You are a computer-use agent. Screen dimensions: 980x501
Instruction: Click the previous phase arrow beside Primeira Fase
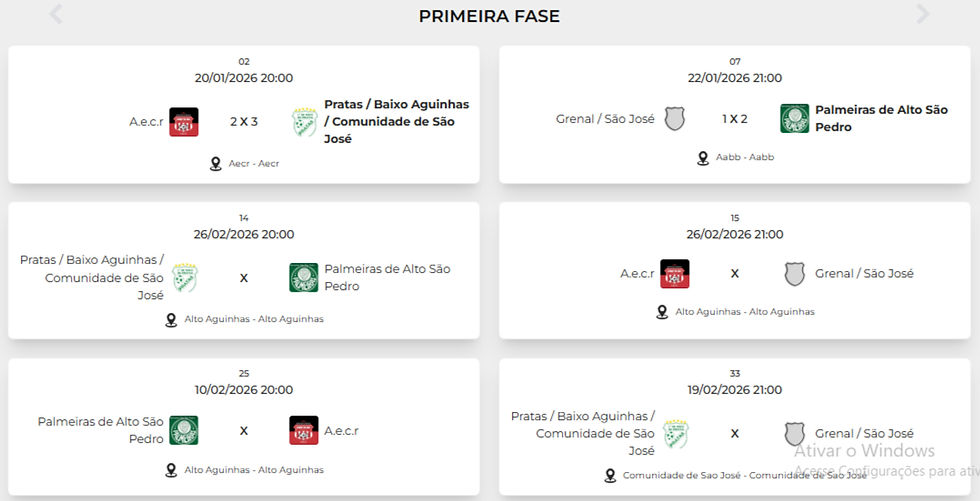(56, 14)
